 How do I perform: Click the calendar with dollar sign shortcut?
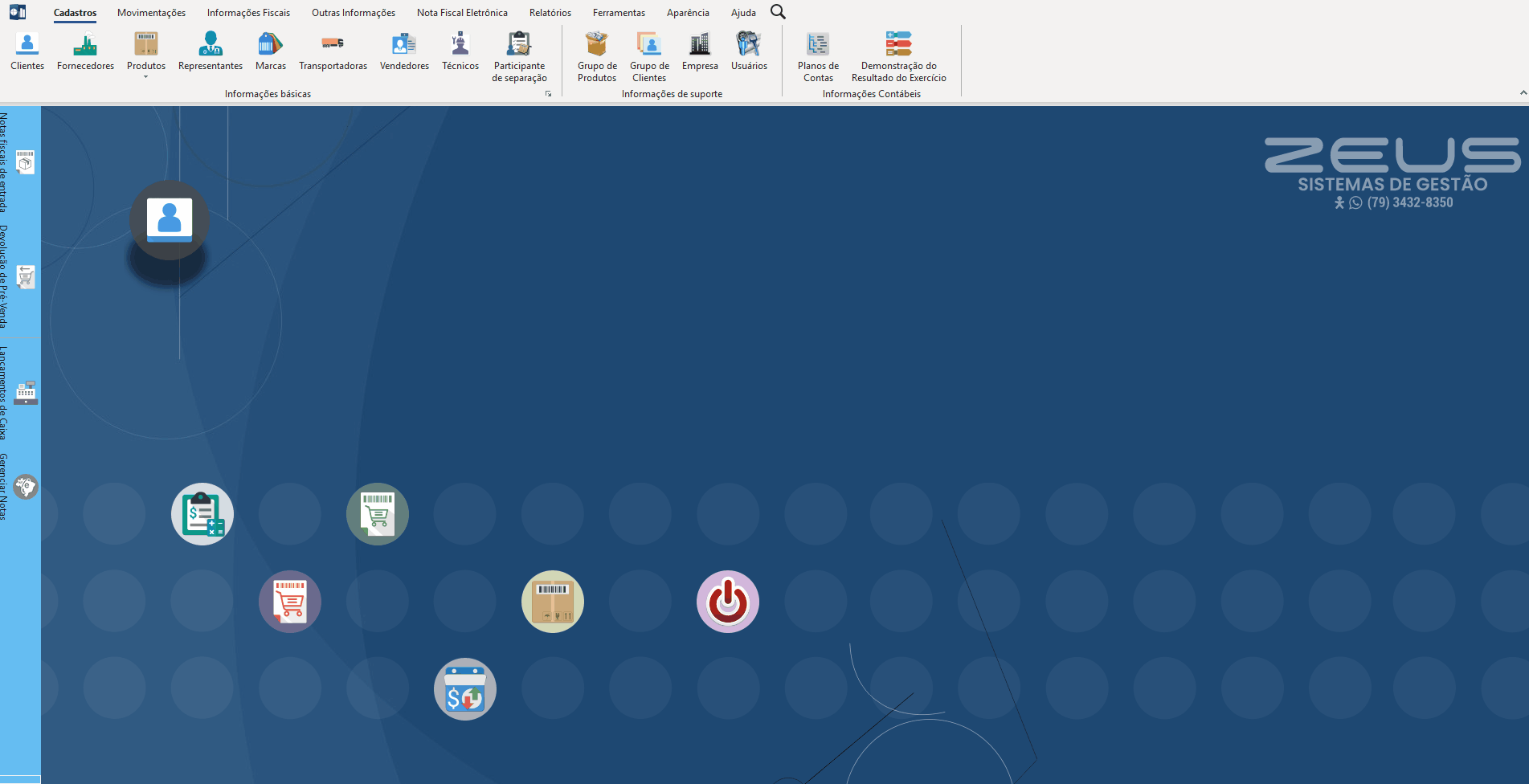pos(465,689)
